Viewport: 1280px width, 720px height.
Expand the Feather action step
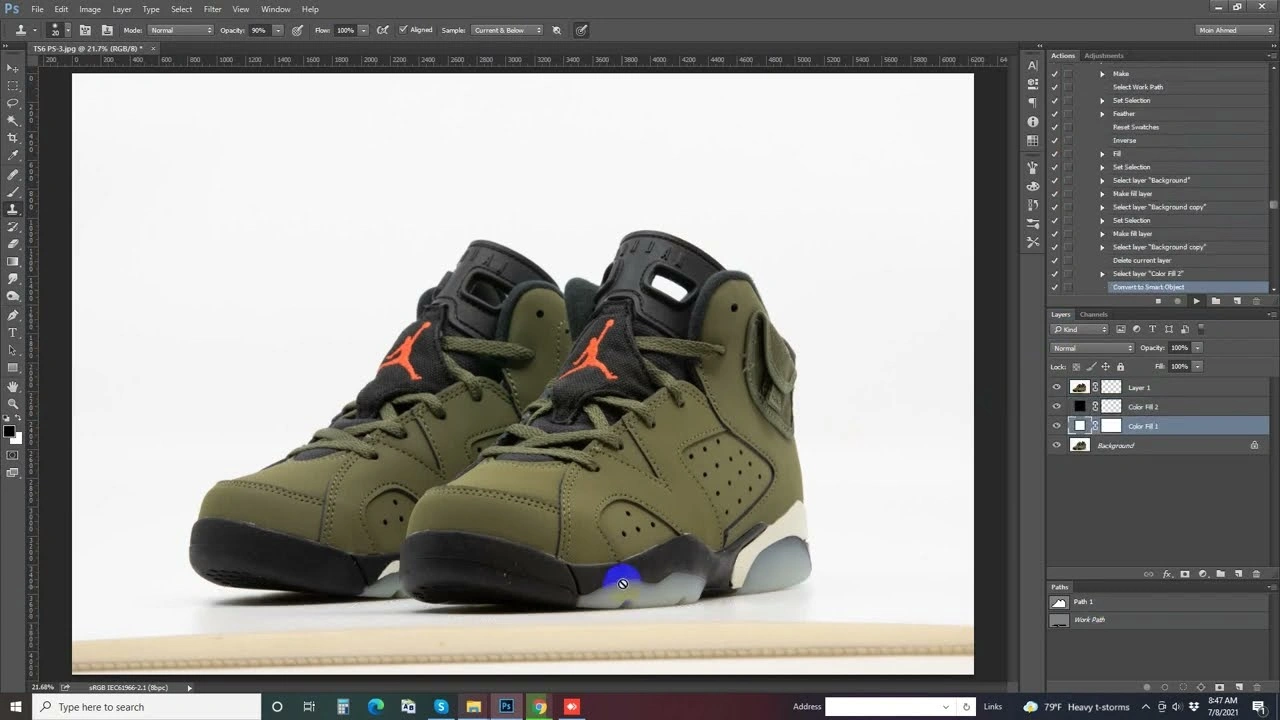tap(1102, 114)
